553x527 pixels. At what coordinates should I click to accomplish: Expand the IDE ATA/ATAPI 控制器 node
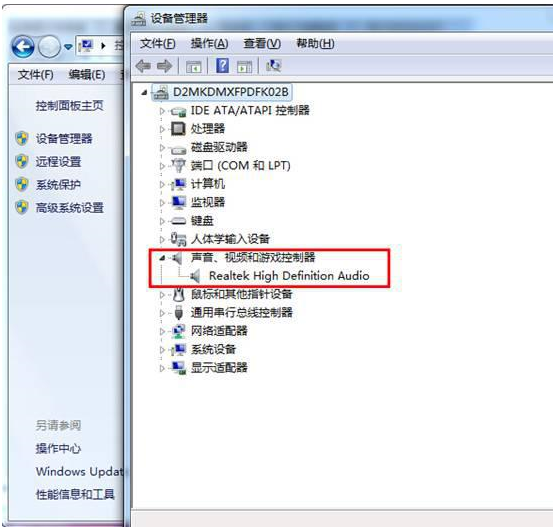pyautogui.click(x=162, y=111)
